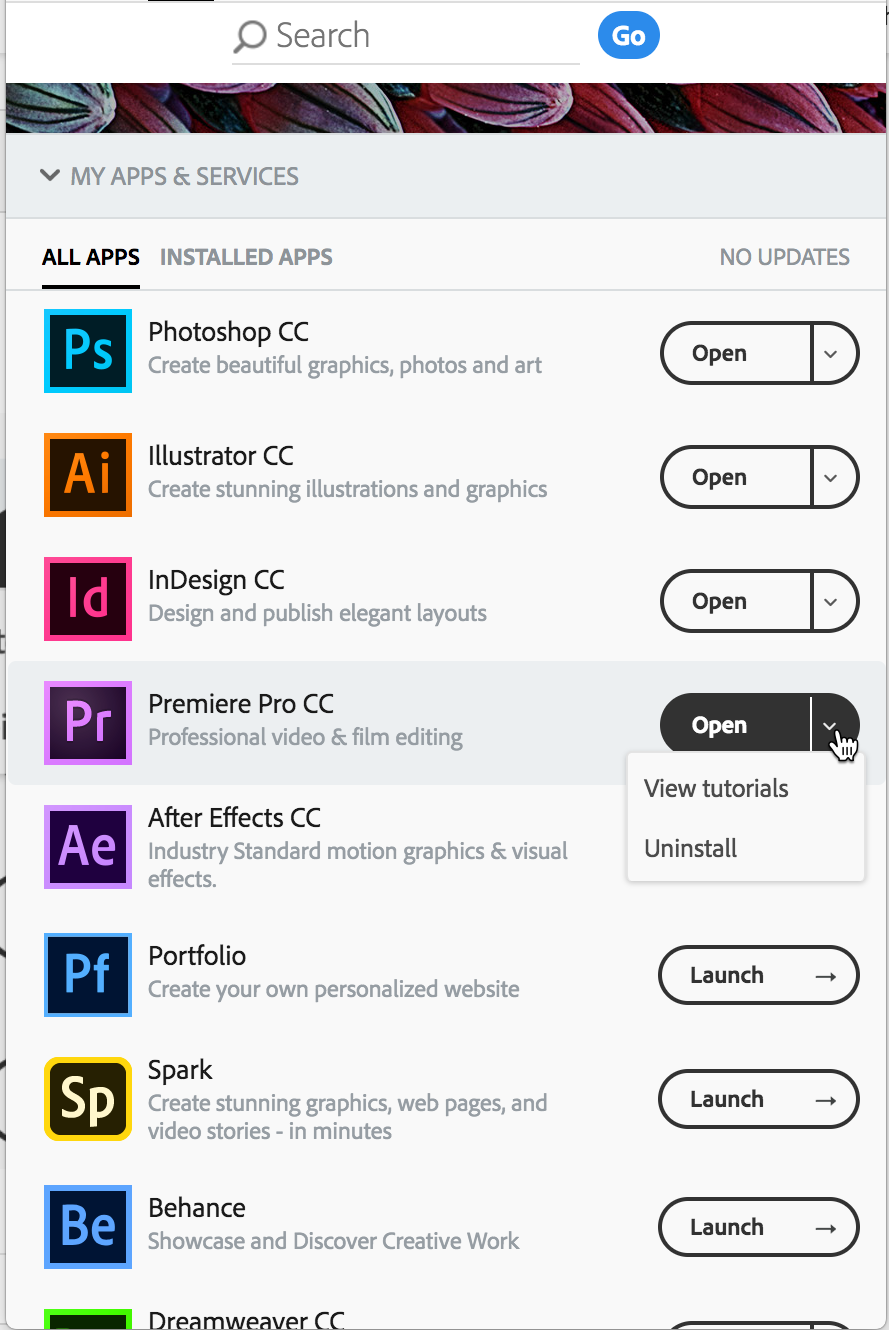Click the Illustrator CC app icon
The width and height of the screenshot is (889, 1330).
tap(88, 475)
